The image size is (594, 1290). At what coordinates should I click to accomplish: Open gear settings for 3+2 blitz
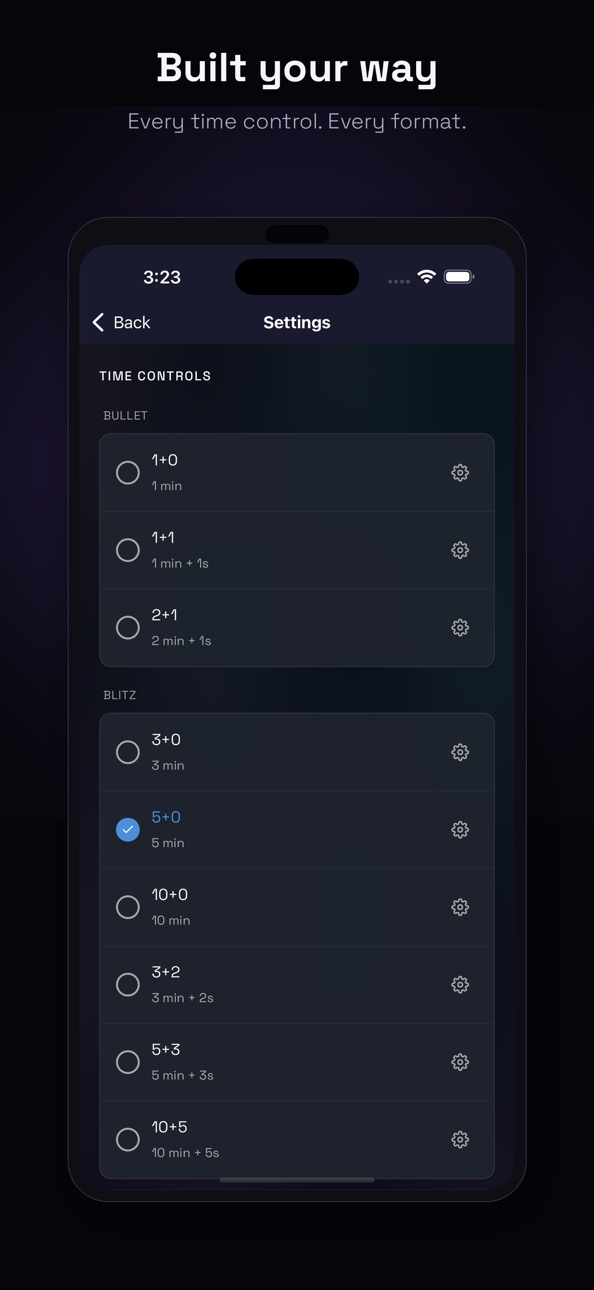[460, 985]
